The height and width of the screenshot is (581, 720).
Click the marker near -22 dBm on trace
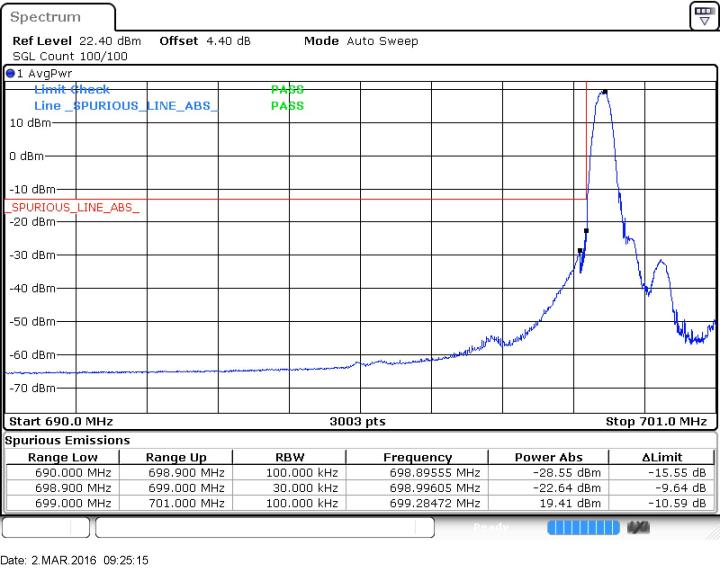click(x=586, y=231)
